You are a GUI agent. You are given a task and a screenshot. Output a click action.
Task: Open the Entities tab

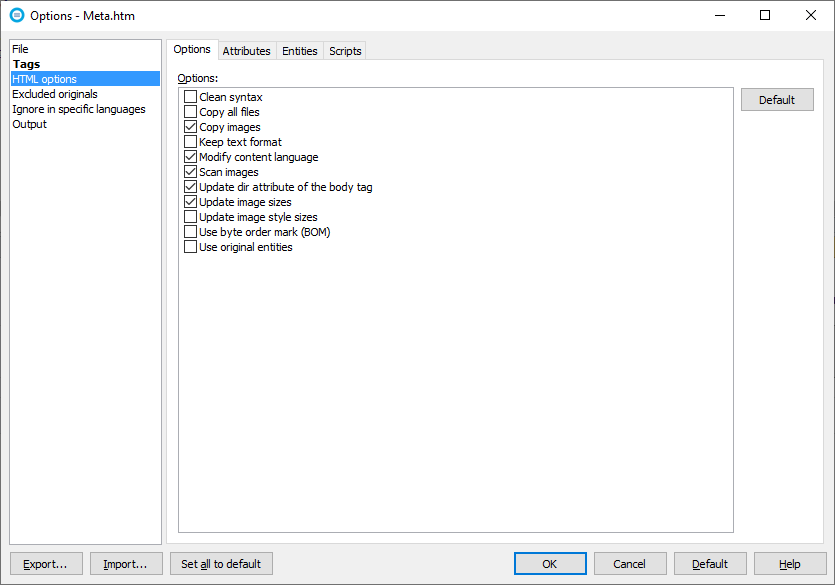pyautogui.click(x=300, y=51)
